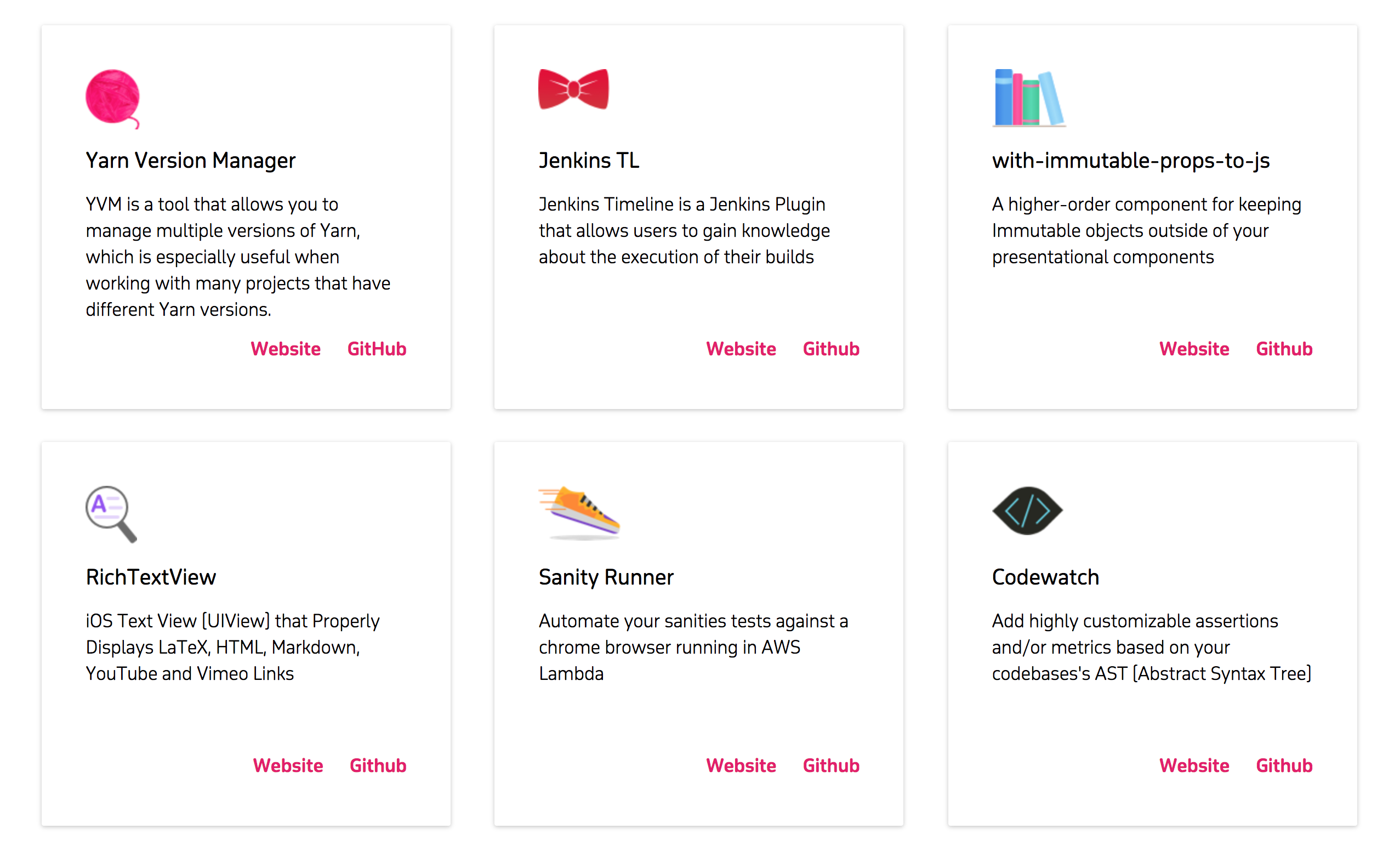
Task: Open the Jenkins TL Github link
Action: (831, 349)
